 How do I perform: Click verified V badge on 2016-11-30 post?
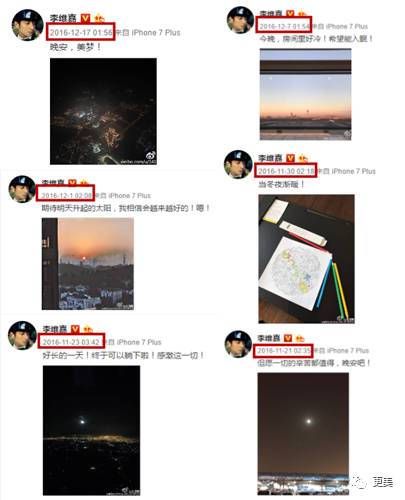[291, 158]
